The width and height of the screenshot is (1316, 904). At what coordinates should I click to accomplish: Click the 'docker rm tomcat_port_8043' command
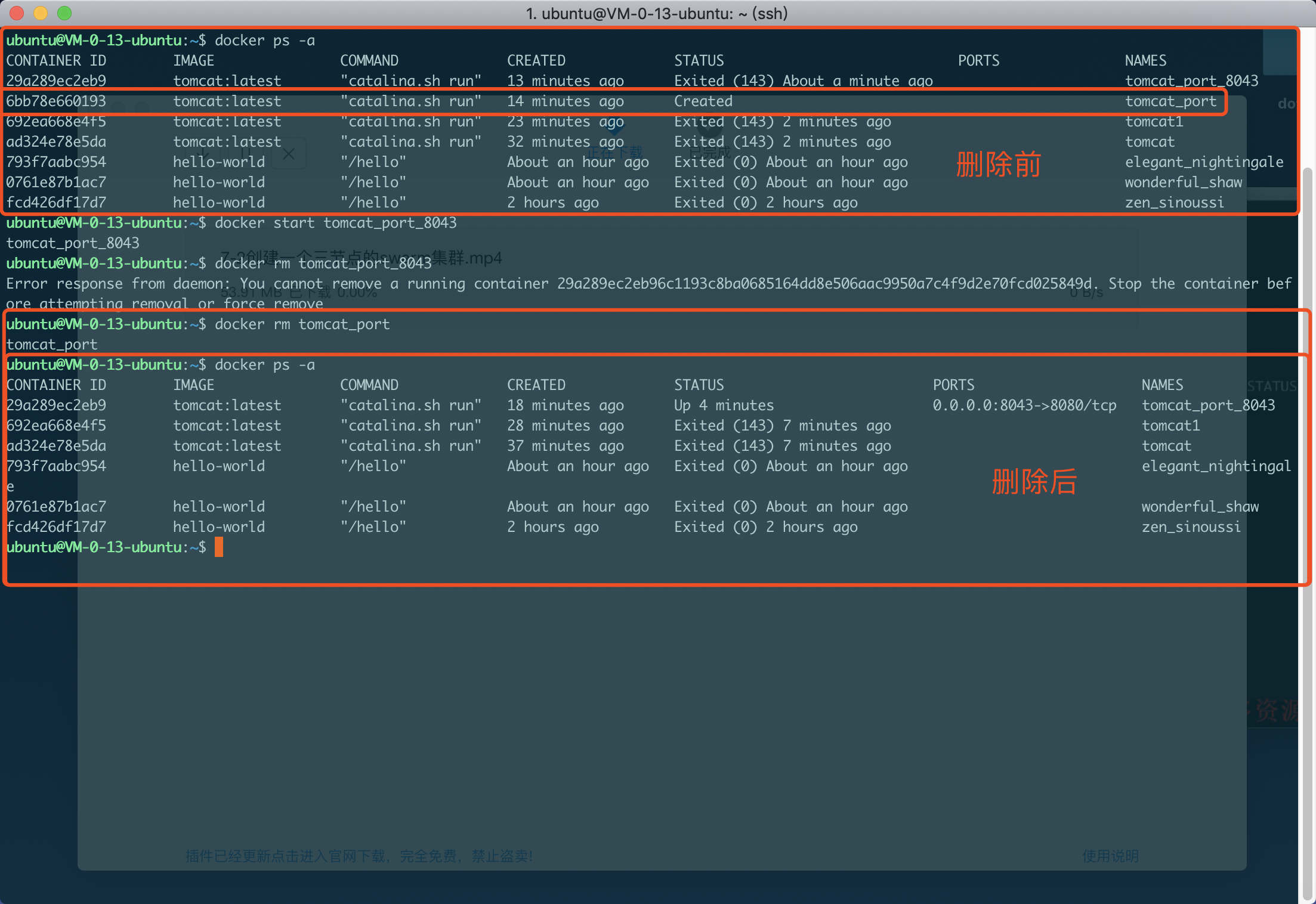pyautogui.click(x=323, y=263)
